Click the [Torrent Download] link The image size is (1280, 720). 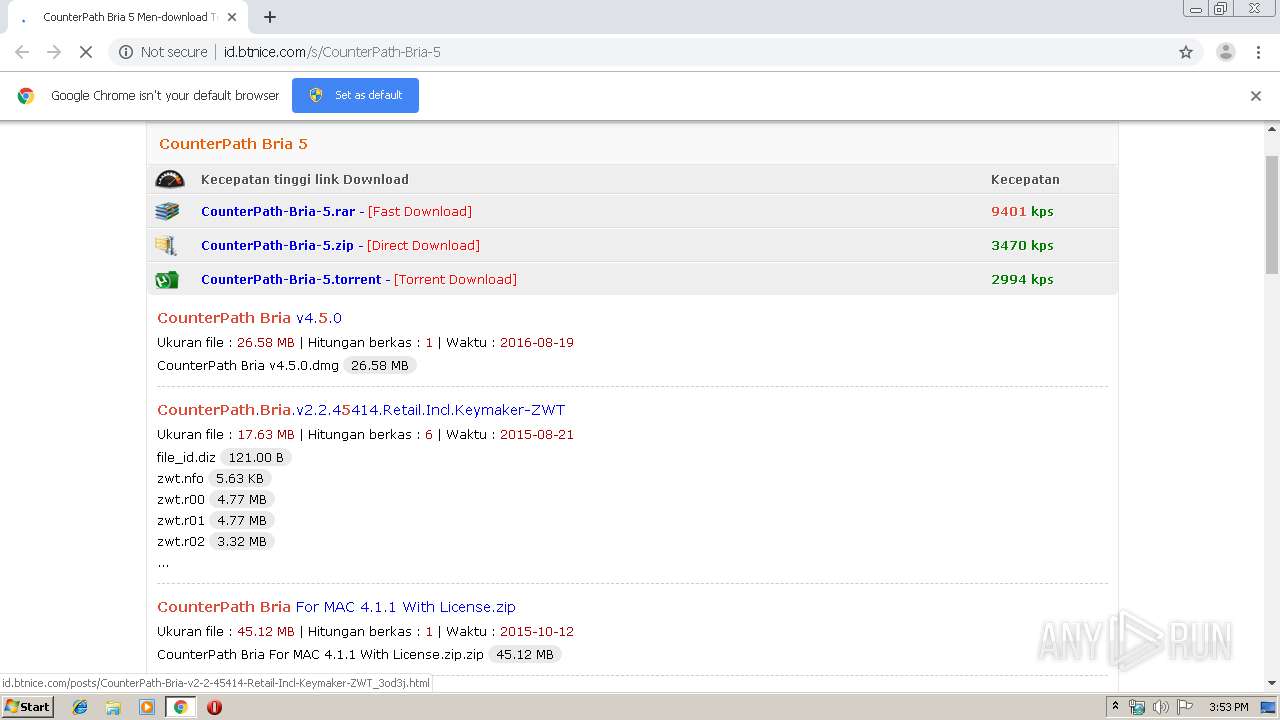455,279
